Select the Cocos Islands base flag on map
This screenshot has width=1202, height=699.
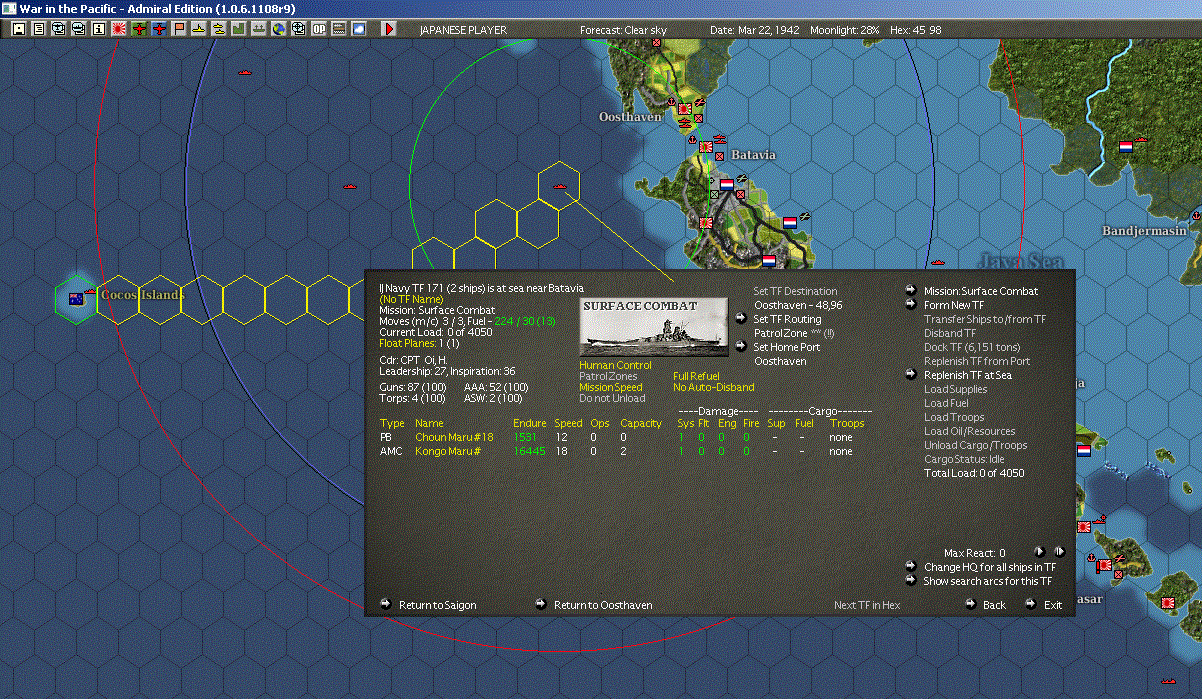pyautogui.click(x=75, y=298)
